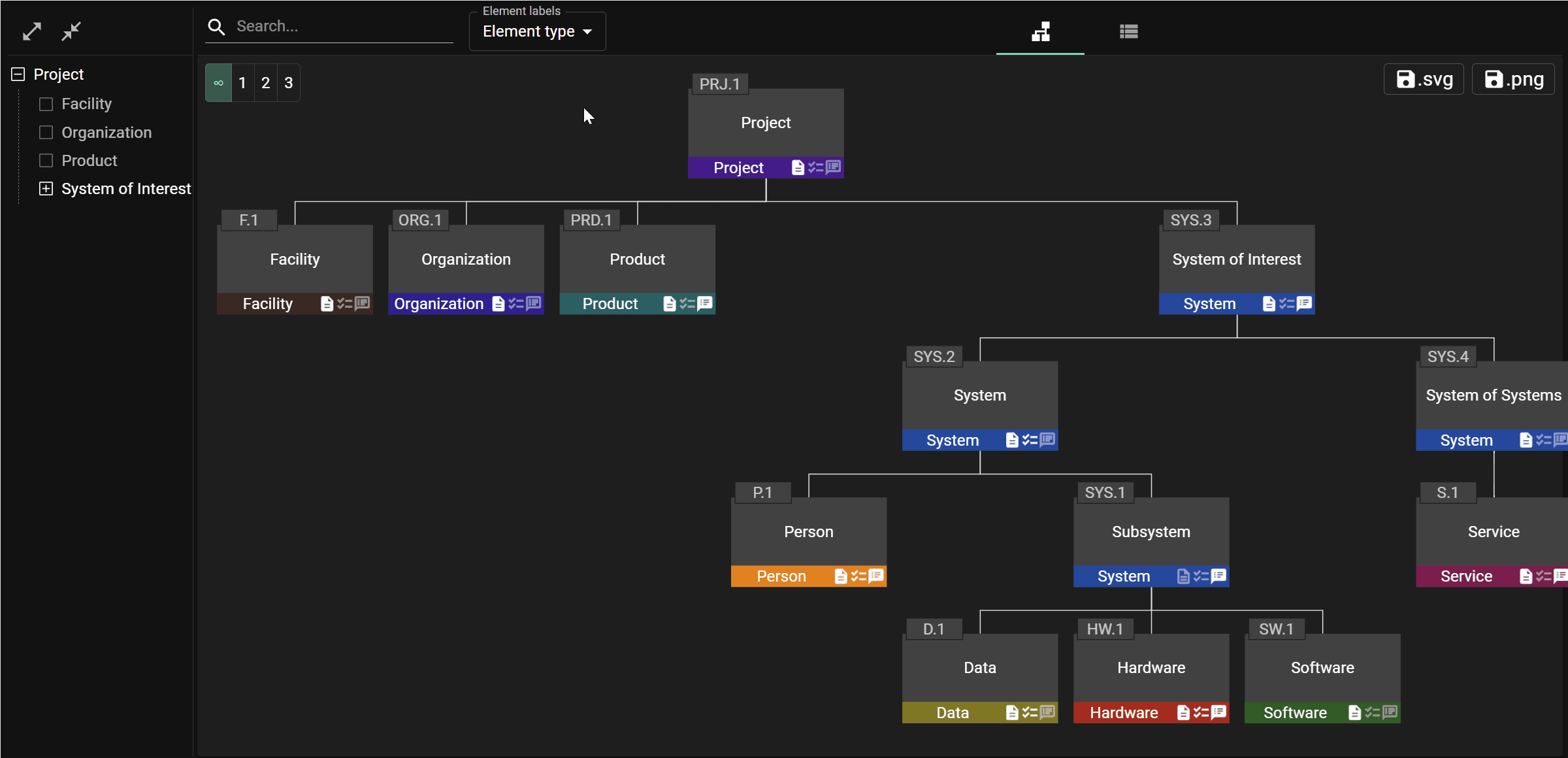Viewport: 1568px width, 758px height.
Task: Collapse the Project tree item
Action: [x=16, y=74]
